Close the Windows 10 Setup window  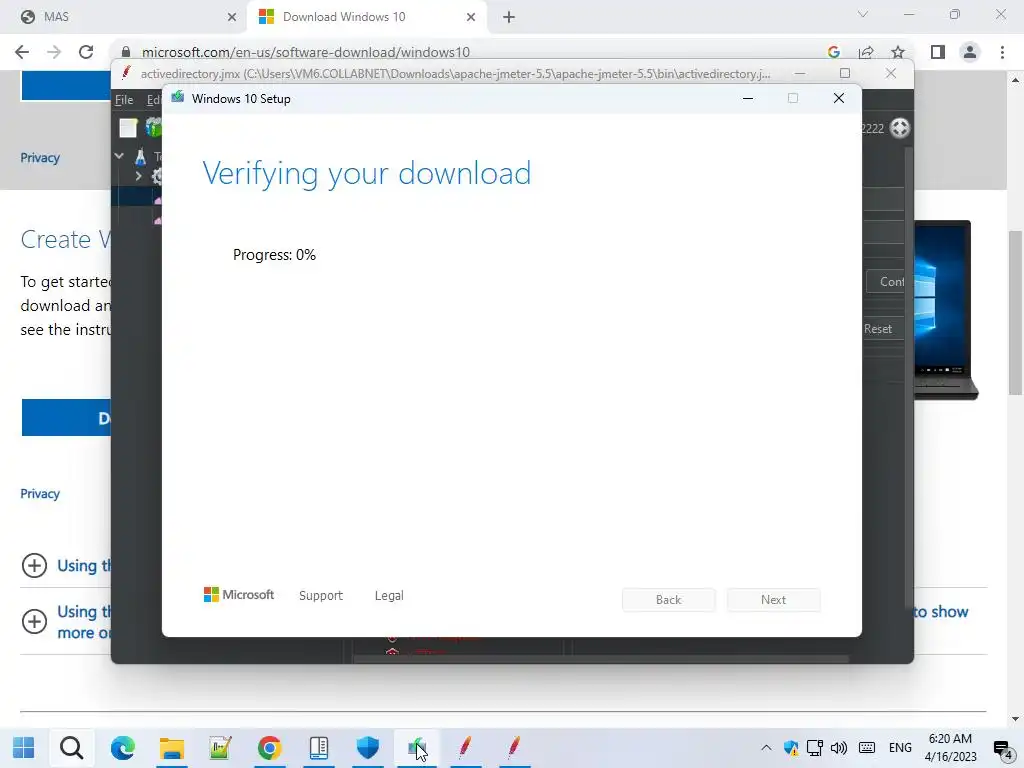click(x=839, y=99)
